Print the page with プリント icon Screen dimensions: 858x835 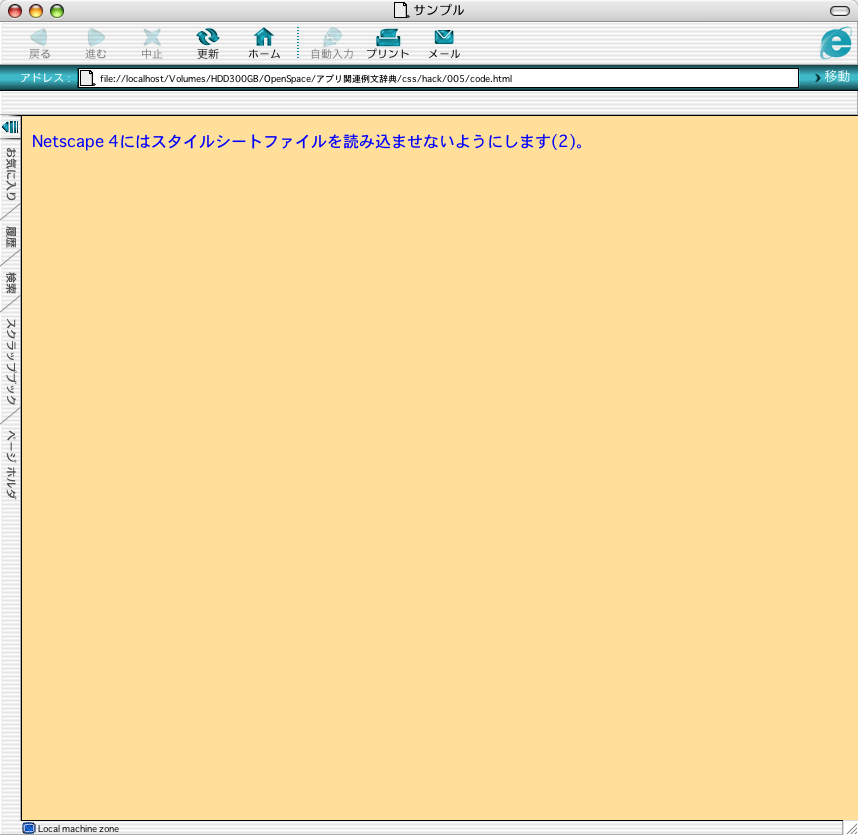click(x=388, y=37)
